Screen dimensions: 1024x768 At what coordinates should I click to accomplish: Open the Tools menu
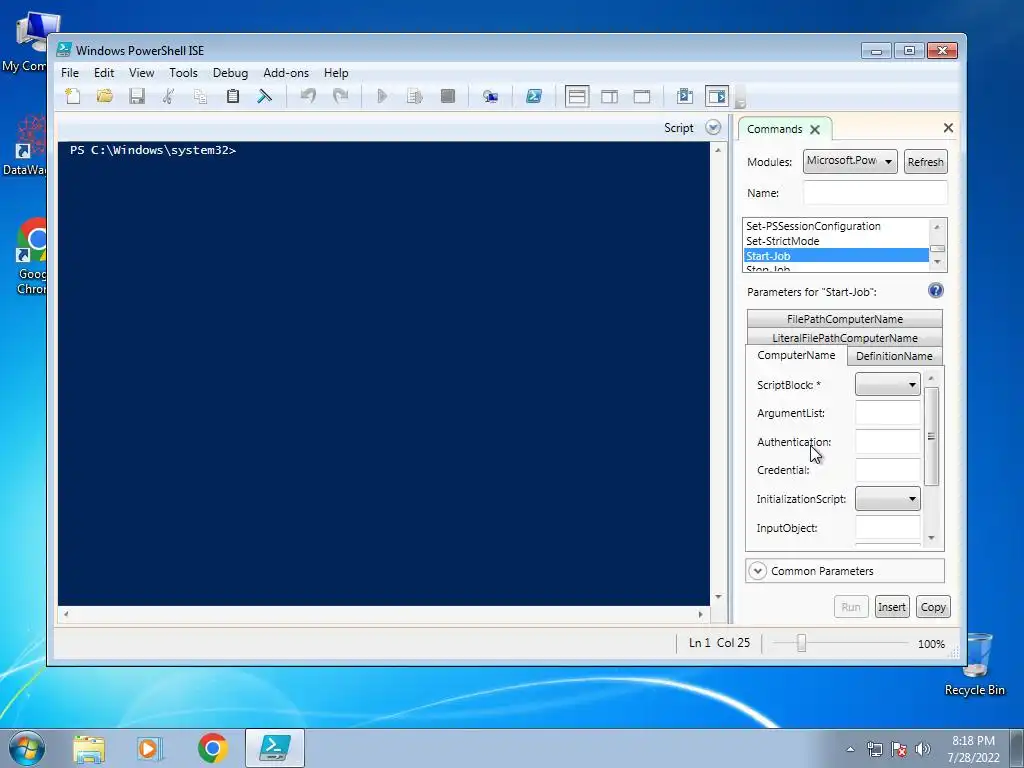tap(183, 72)
